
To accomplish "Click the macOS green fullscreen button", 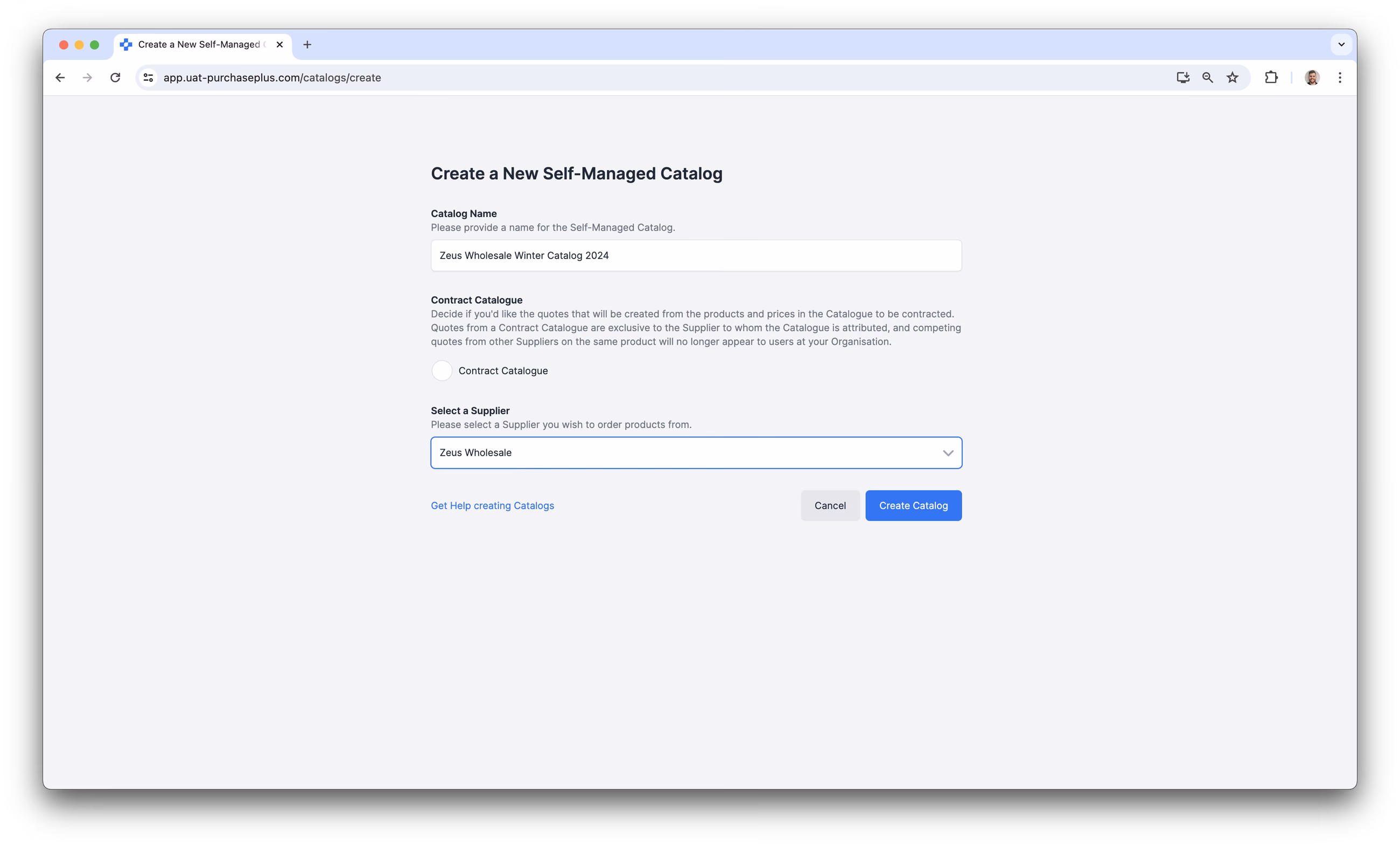I will click(94, 44).
